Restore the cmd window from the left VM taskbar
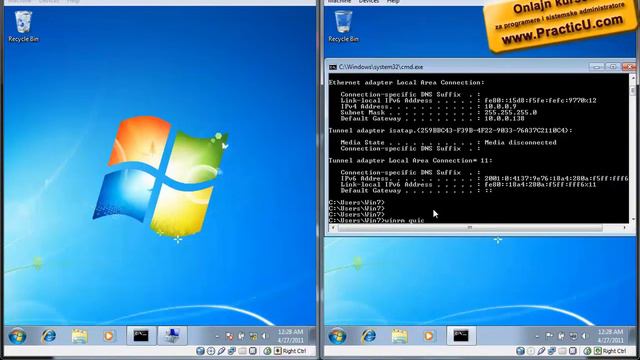Screen dimensions: 640x360 (141, 336)
